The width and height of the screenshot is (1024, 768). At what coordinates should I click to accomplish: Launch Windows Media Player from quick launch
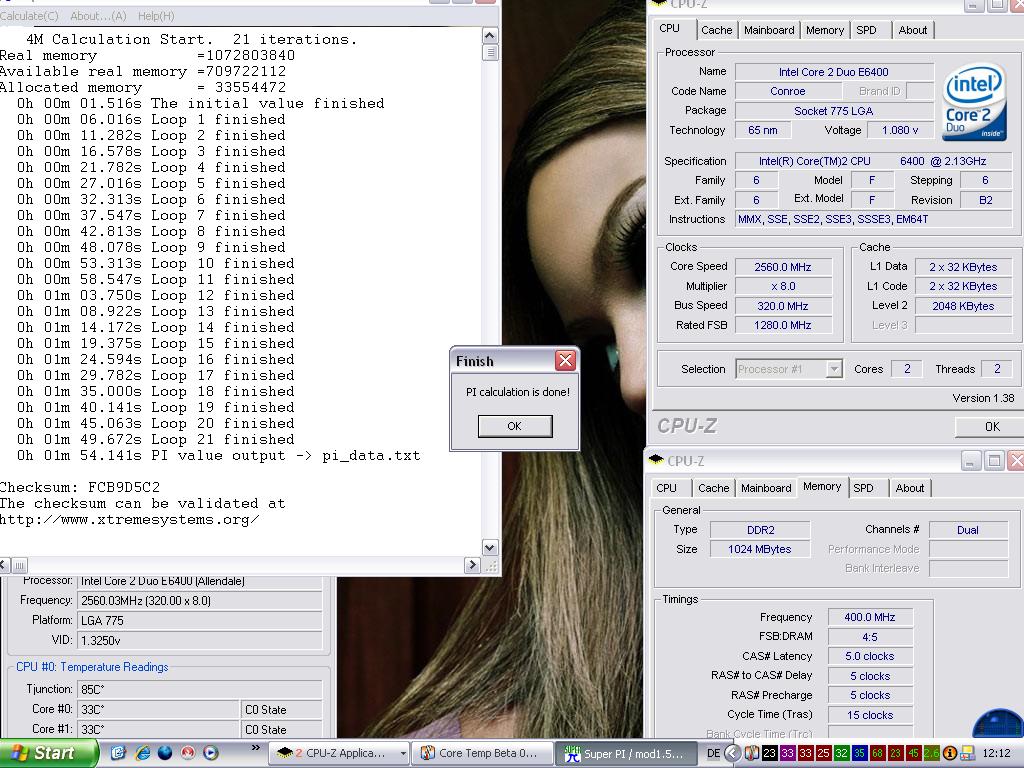211,753
